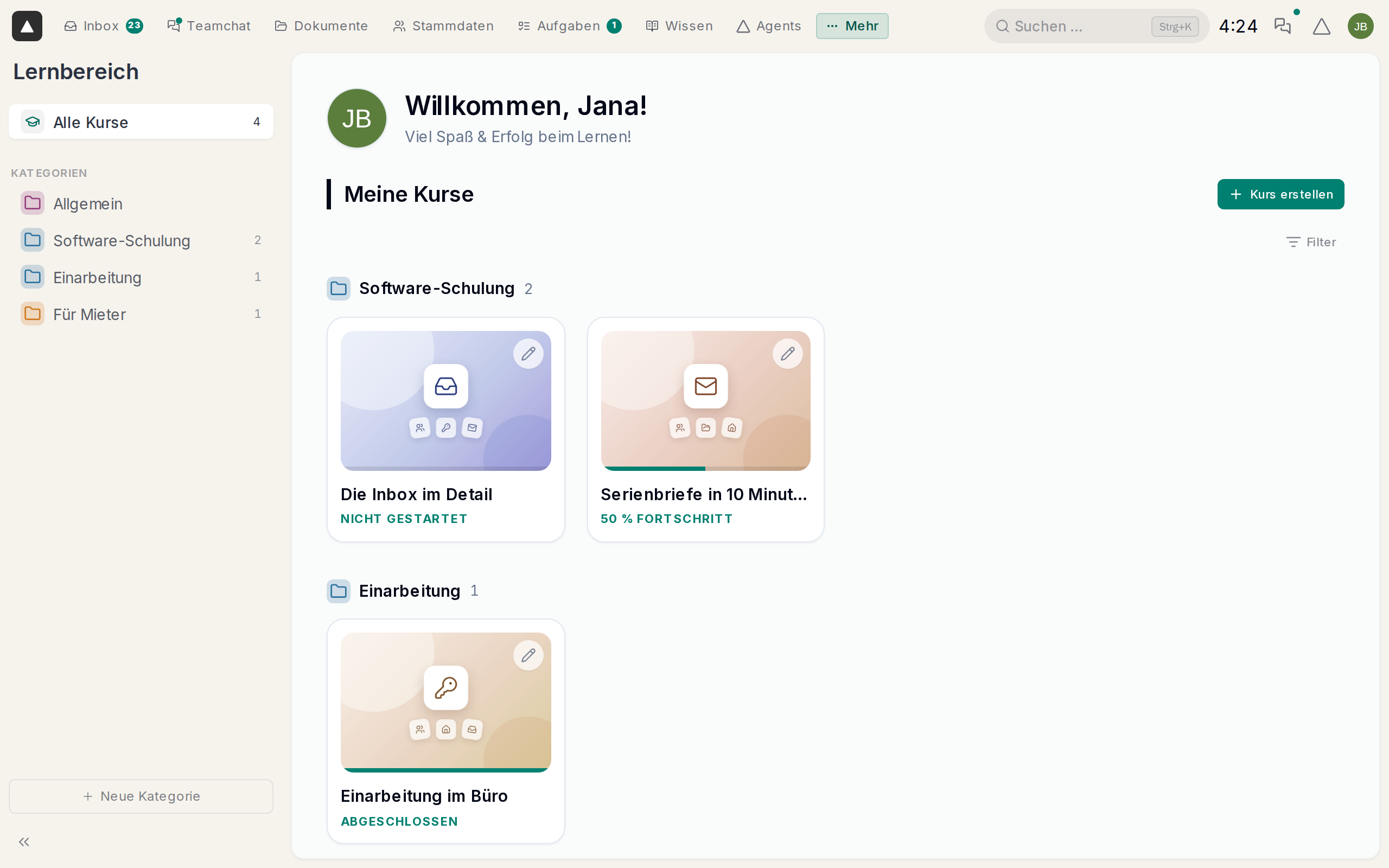The width and height of the screenshot is (1389, 868).
Task: Click the orange Für Mieter folder icon
Action: point(33,314)
